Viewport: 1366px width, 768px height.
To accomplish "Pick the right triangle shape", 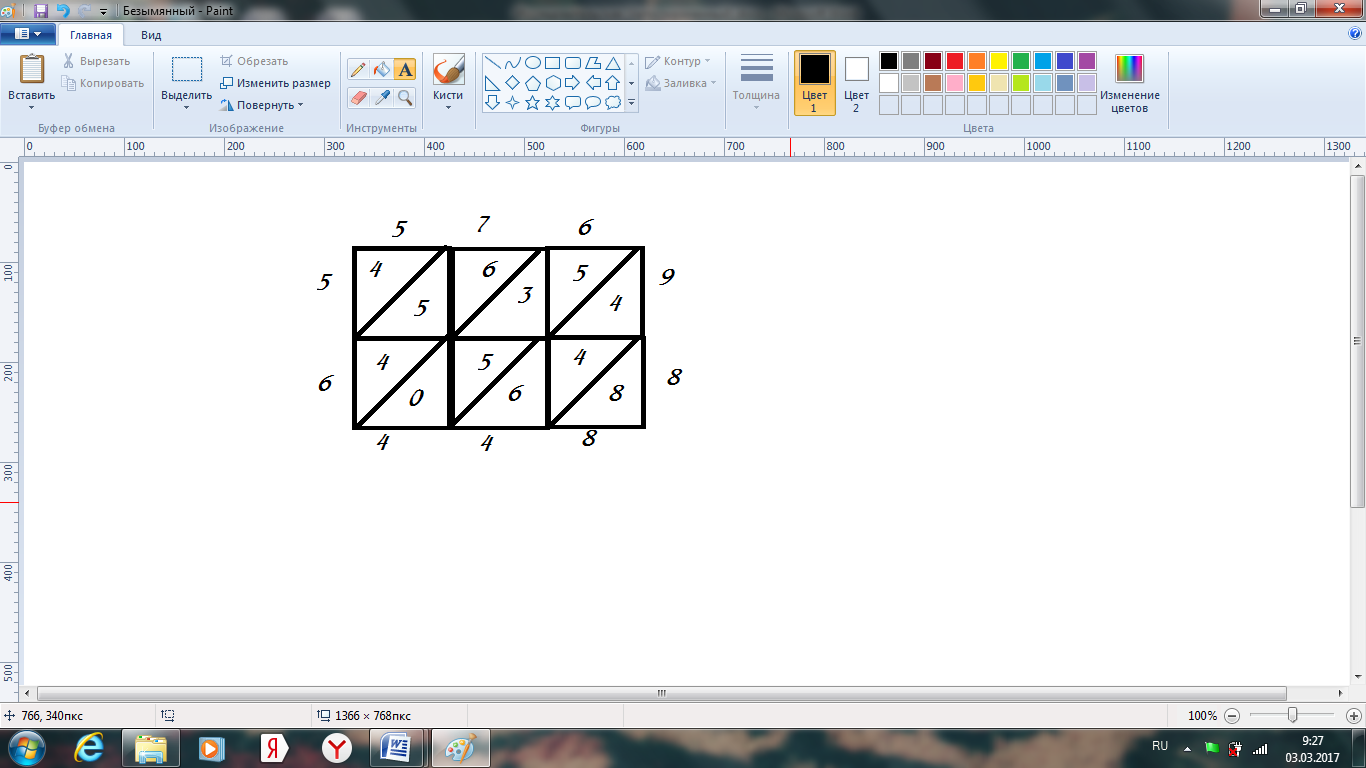I will click(493, 82).
